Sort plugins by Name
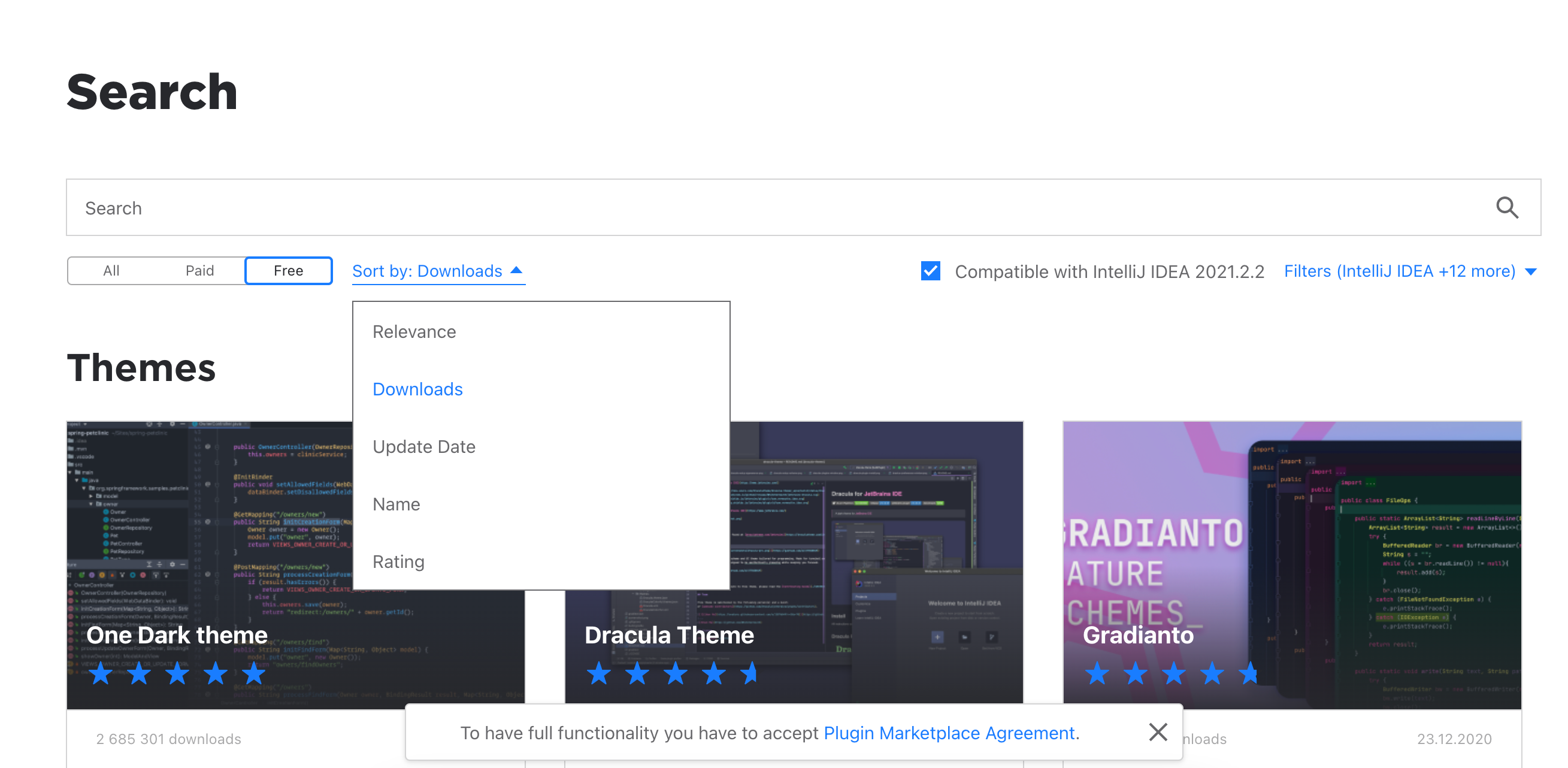Screen dimensions: 1568x768 point(396,504)
